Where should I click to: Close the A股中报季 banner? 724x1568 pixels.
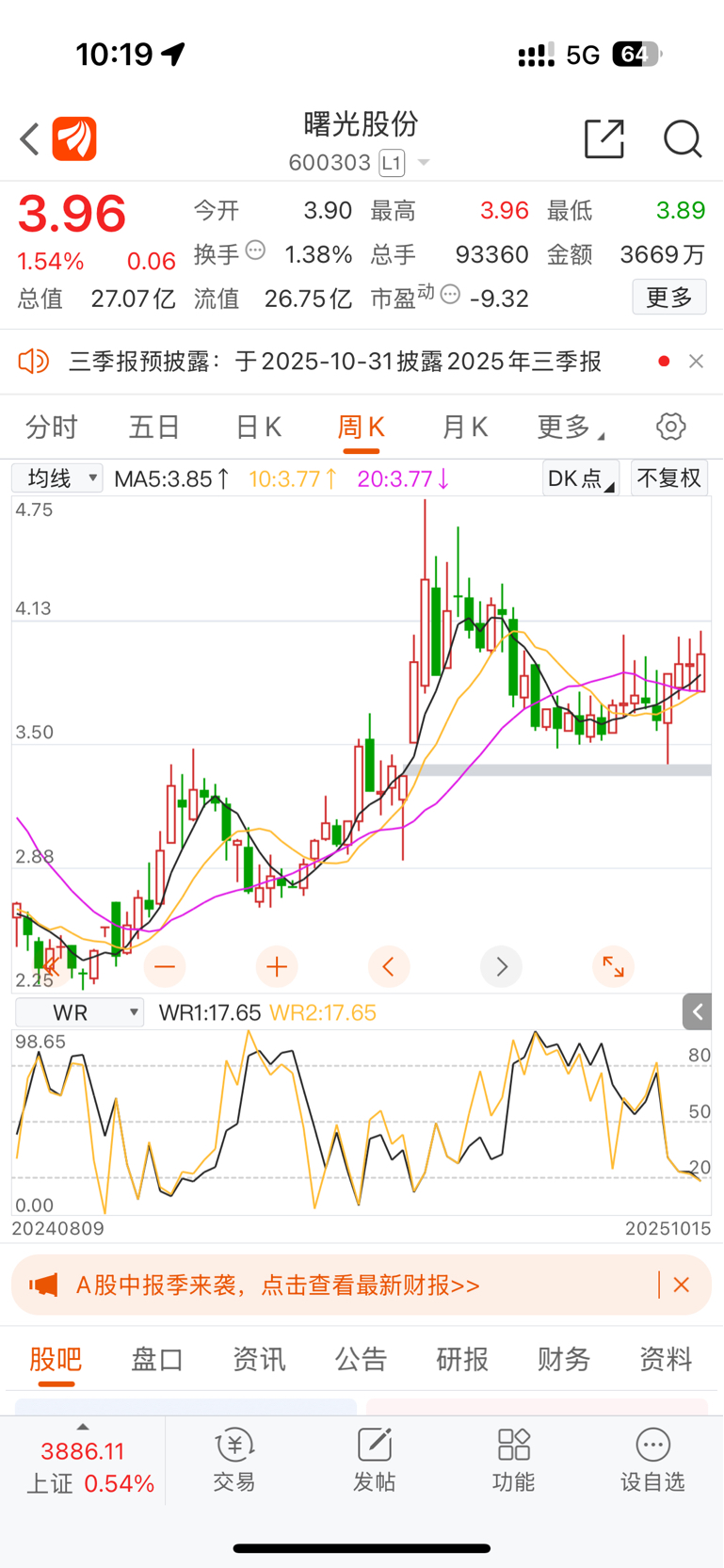(682, 1285)
